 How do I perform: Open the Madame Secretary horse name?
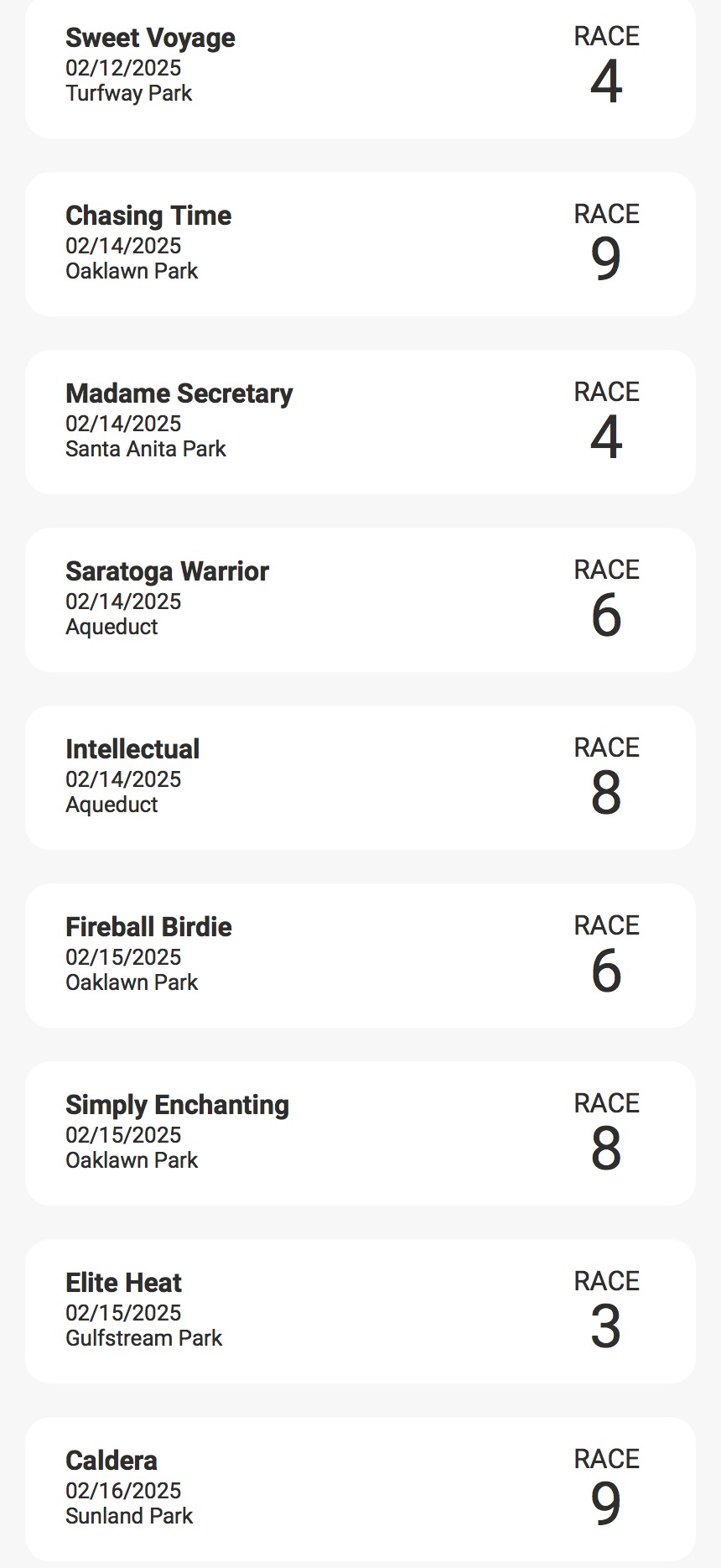(x=179, y=393)
